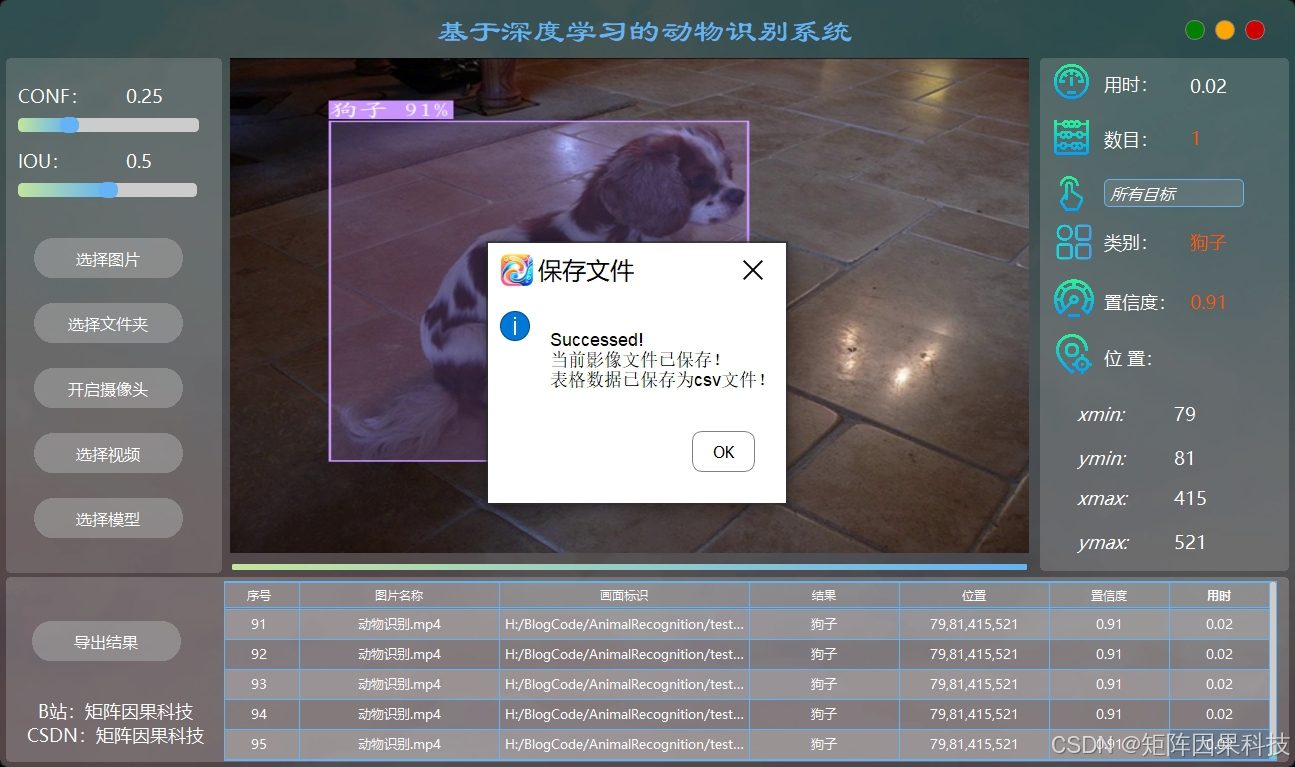1295x767 pixels.
Task: Select the row number 91 cell
Action: click(x=259, y=624)
